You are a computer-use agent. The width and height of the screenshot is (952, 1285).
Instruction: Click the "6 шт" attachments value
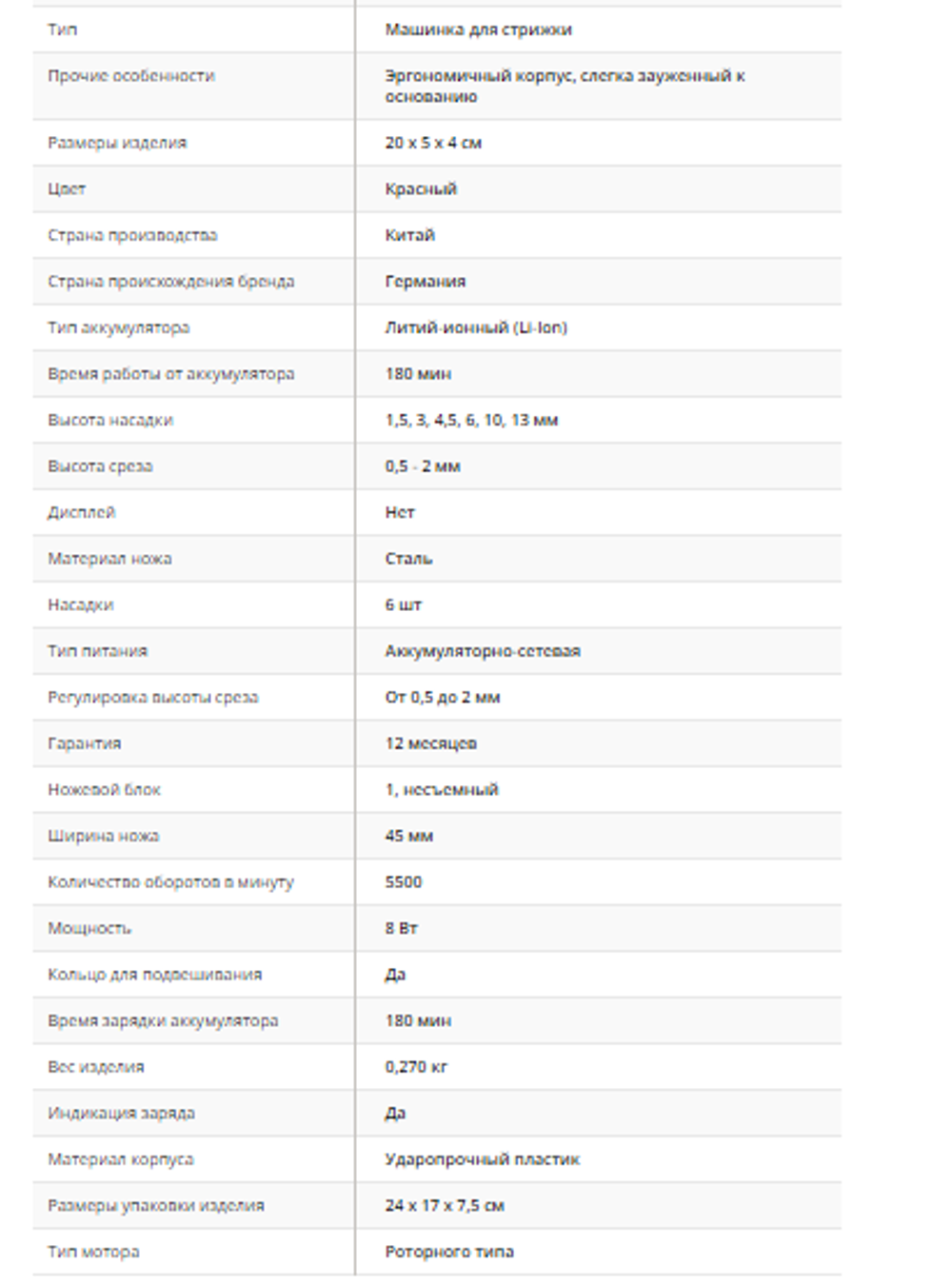coord(403,604)
